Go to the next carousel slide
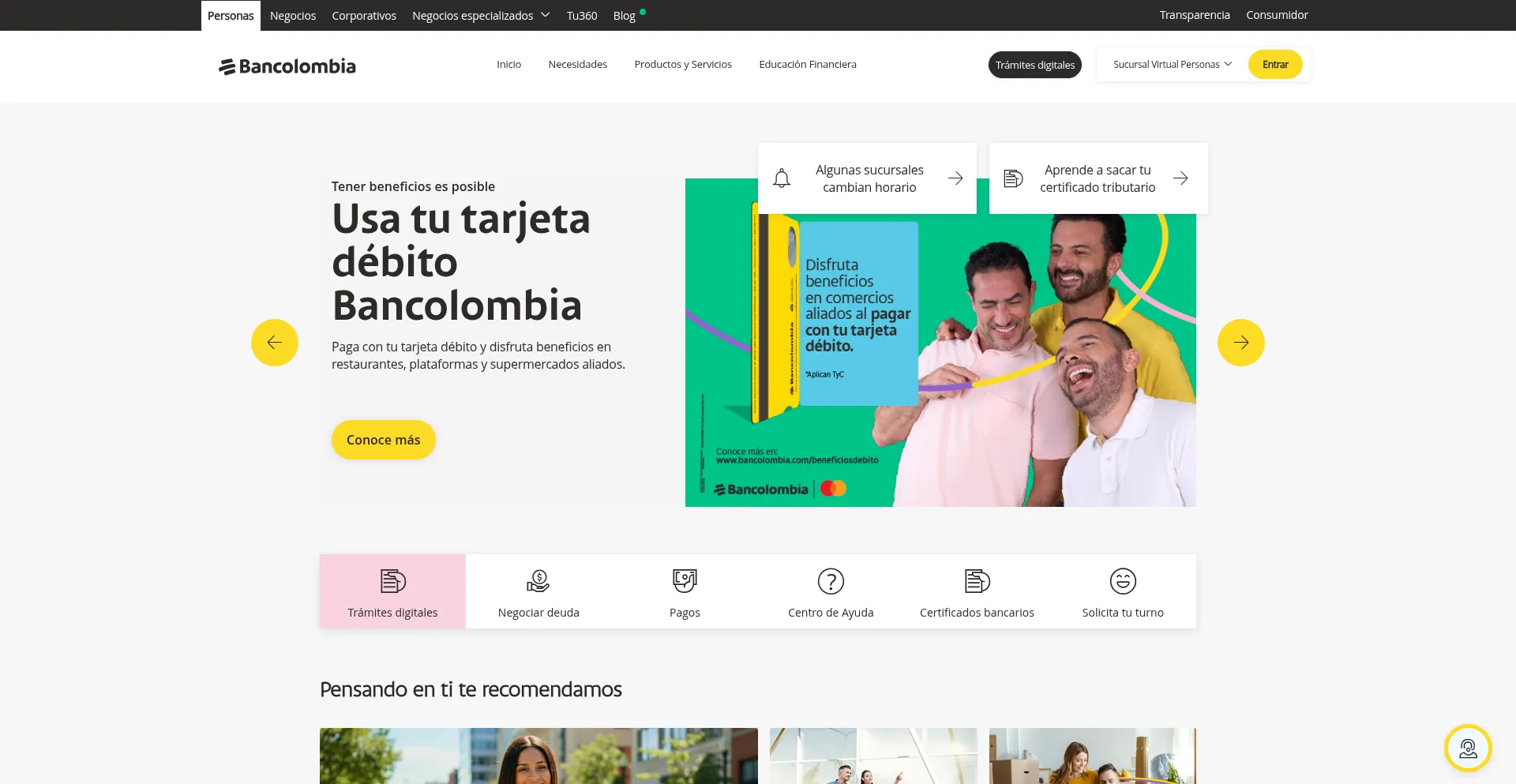The width and height of the screenshot is (1516, 784). coord(1240,343)
